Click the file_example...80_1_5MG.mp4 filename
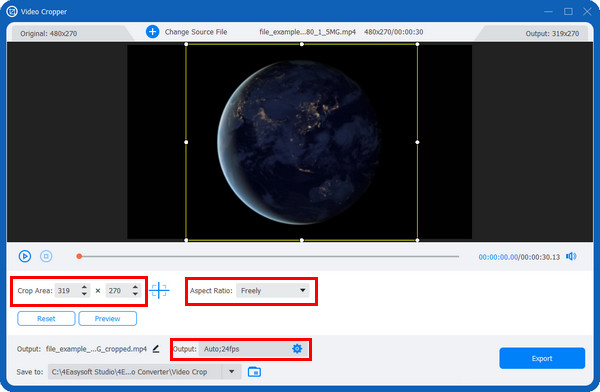The height and width of the screenshot is (392, 600). 308,32
